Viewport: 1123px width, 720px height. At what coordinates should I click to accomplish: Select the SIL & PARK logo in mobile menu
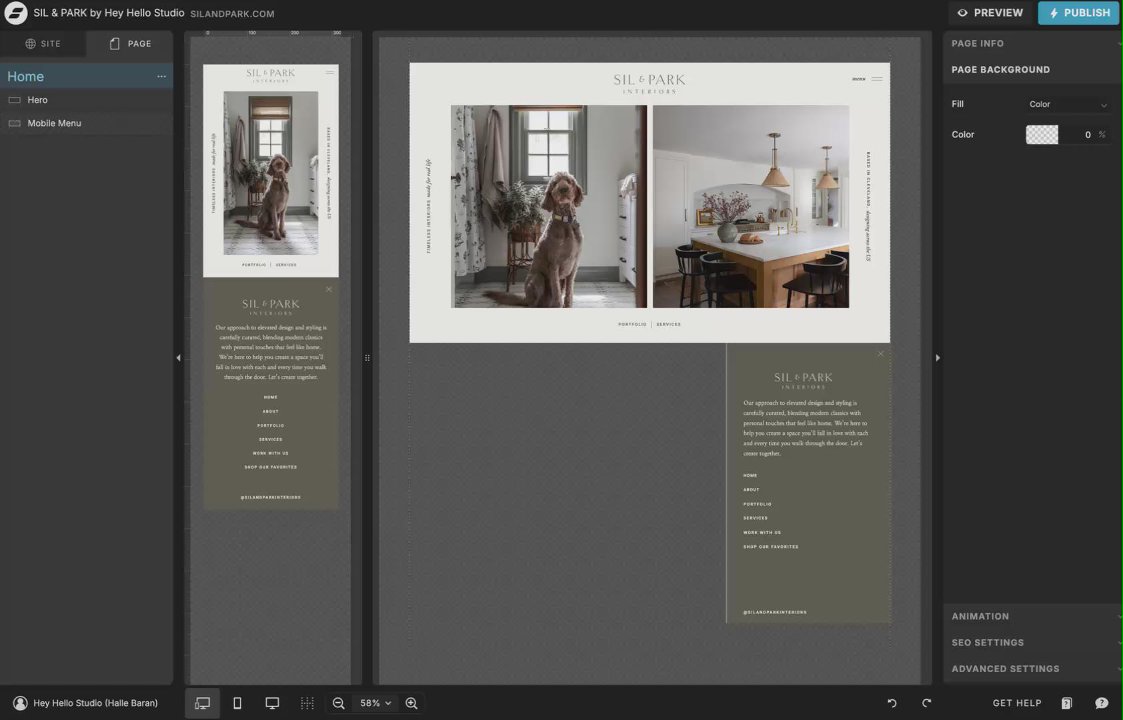[271, 307]
